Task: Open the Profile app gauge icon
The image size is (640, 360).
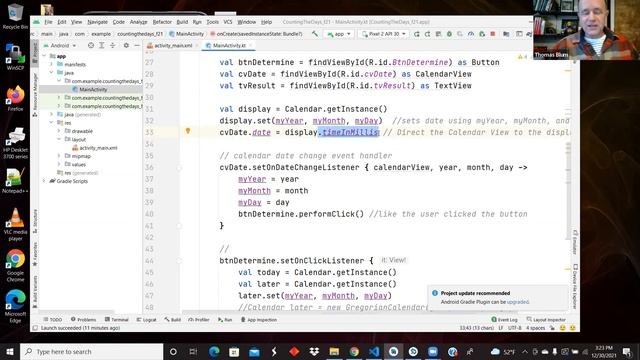Action: point(471,34)
